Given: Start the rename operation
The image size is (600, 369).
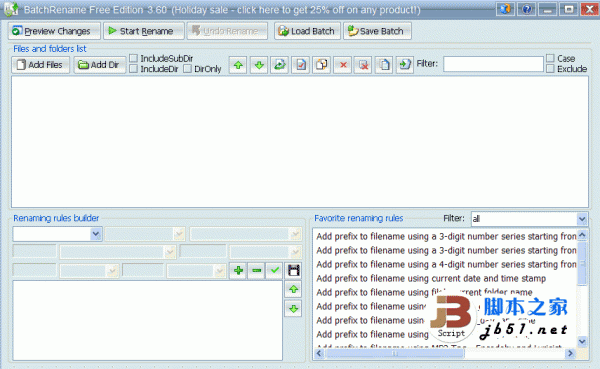Looking at the screenshot, I should [x=144, y=31].
